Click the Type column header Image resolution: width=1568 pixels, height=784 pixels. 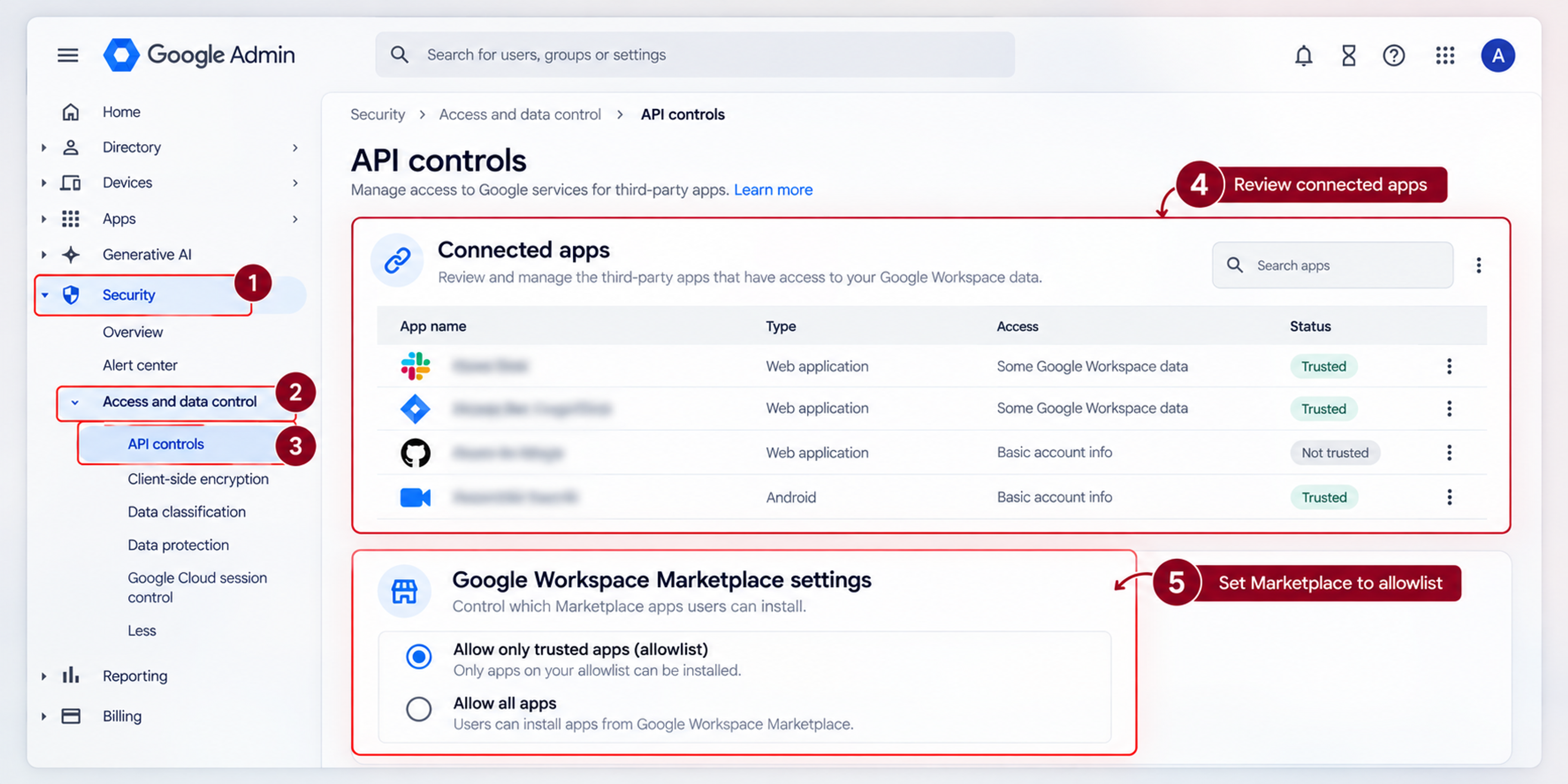point(780,326)
